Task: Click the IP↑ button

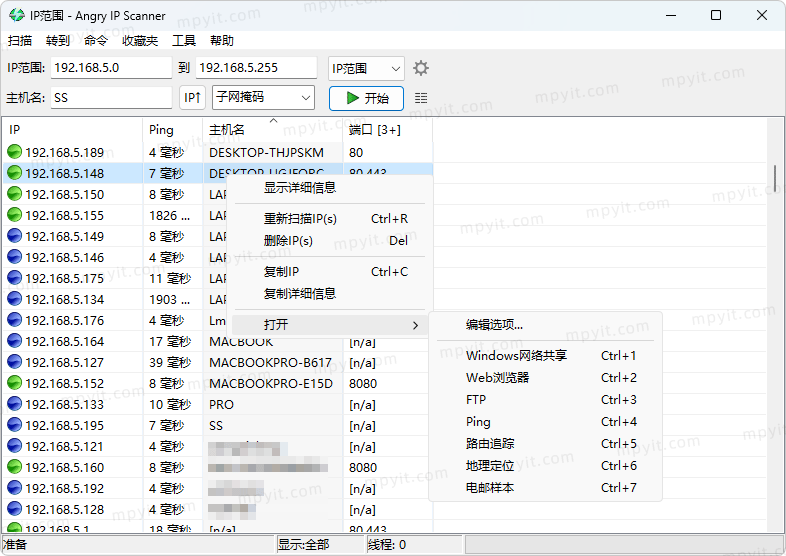Action: (192, 98)
